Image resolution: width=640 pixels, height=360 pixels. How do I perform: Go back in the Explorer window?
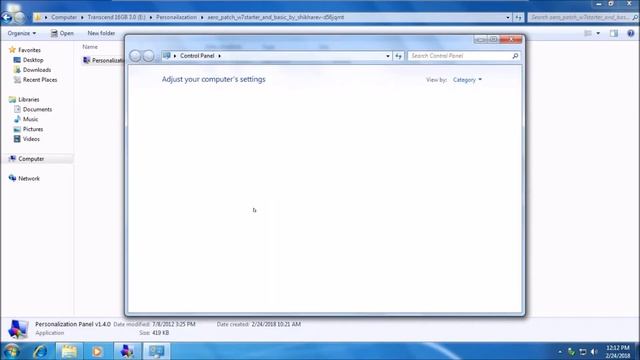point(7,18)
